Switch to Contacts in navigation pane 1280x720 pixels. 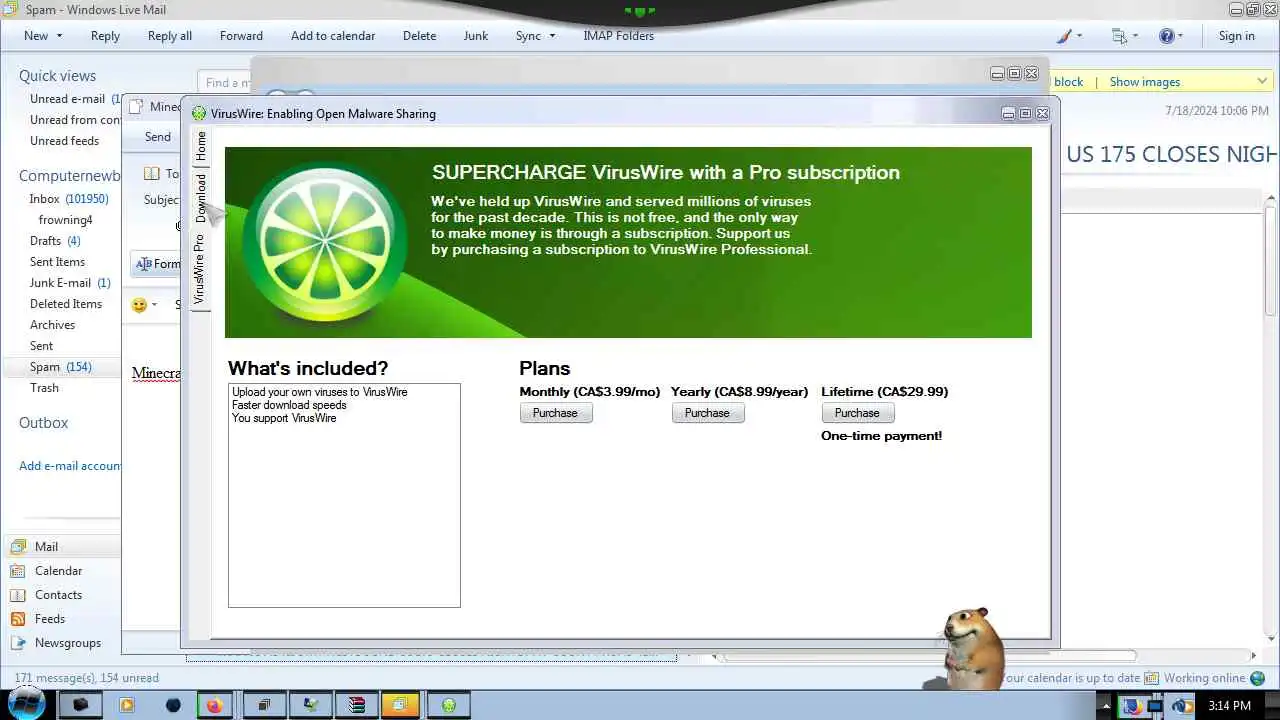coord(58,595)
